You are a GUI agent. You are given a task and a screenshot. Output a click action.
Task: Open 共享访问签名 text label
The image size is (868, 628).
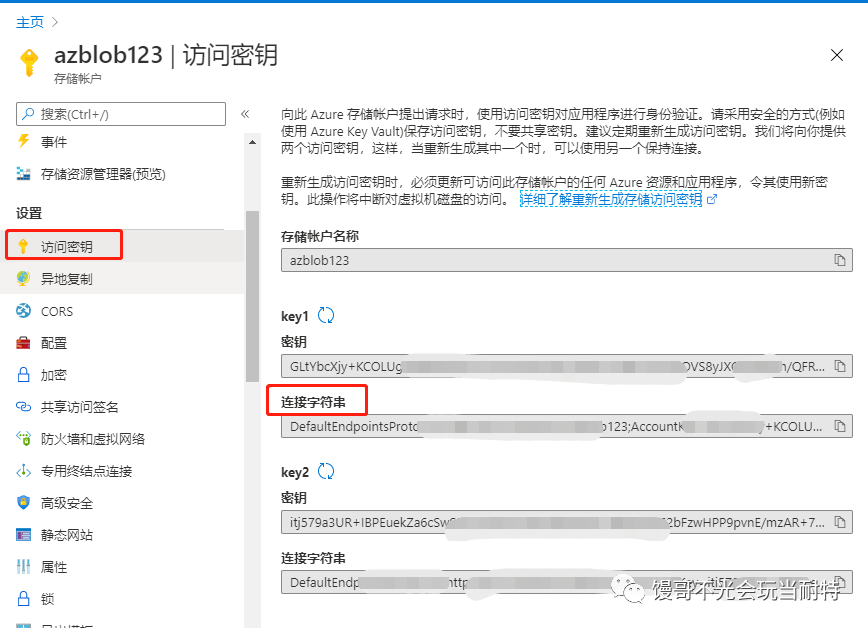click(80, 408)
